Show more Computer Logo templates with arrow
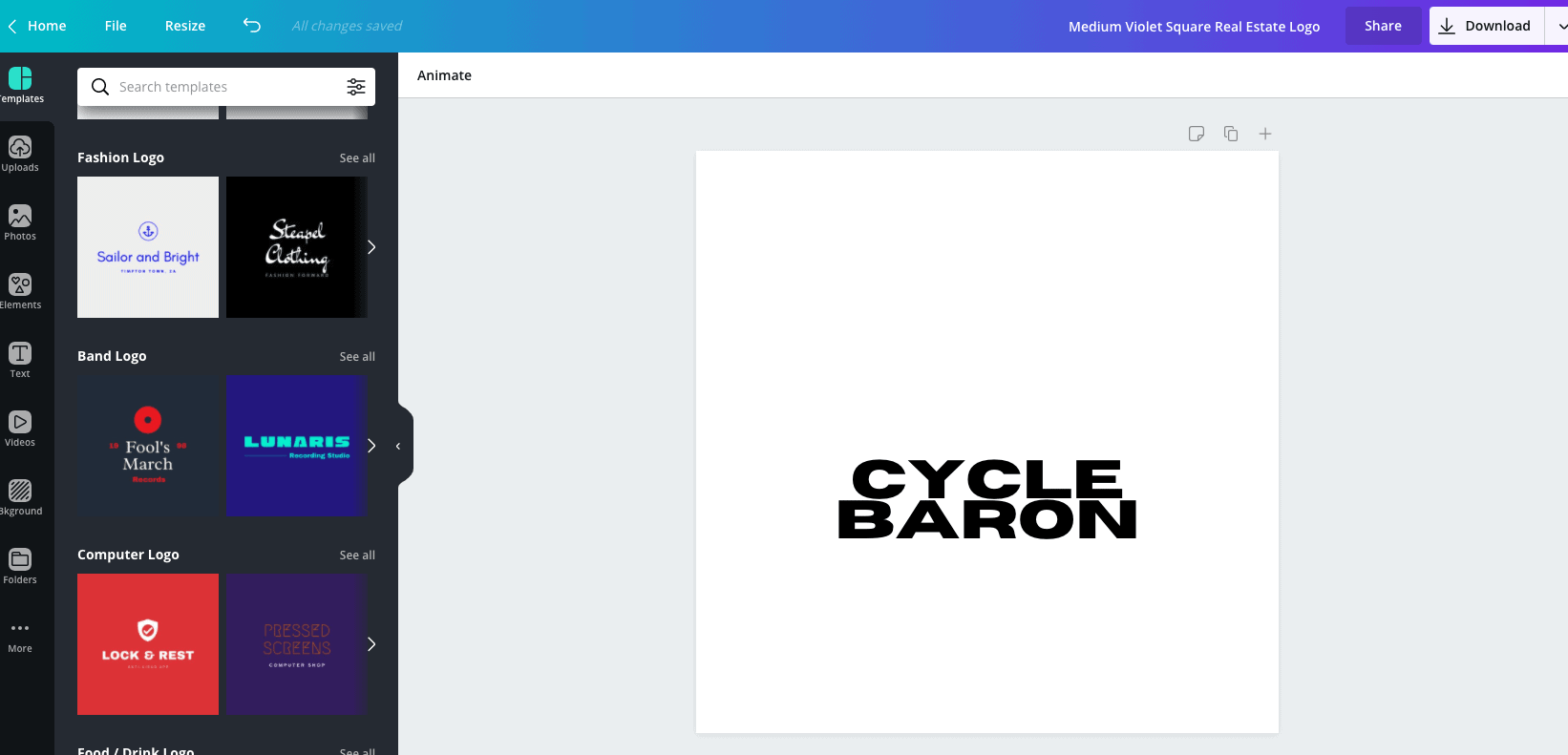The height and width of the screenshot is (755, 1568). pos(371,644)
